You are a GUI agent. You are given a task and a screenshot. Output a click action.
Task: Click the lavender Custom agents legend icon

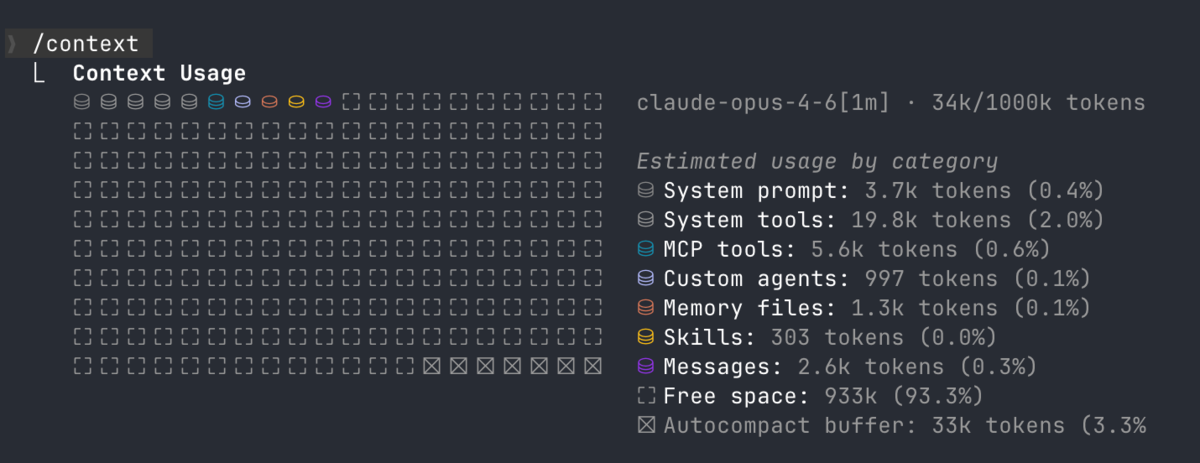pos(646,278)
